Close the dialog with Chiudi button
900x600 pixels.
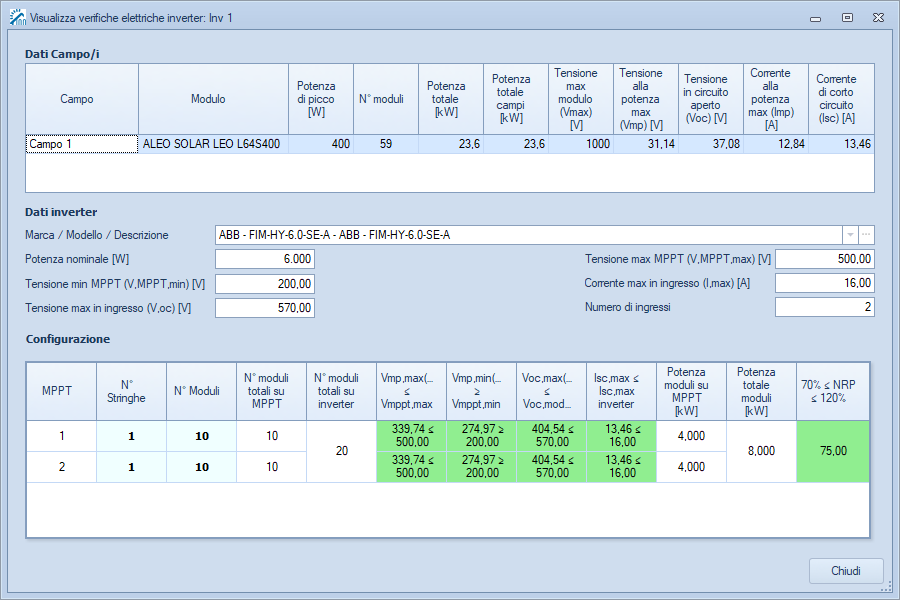tap(845, 571)
